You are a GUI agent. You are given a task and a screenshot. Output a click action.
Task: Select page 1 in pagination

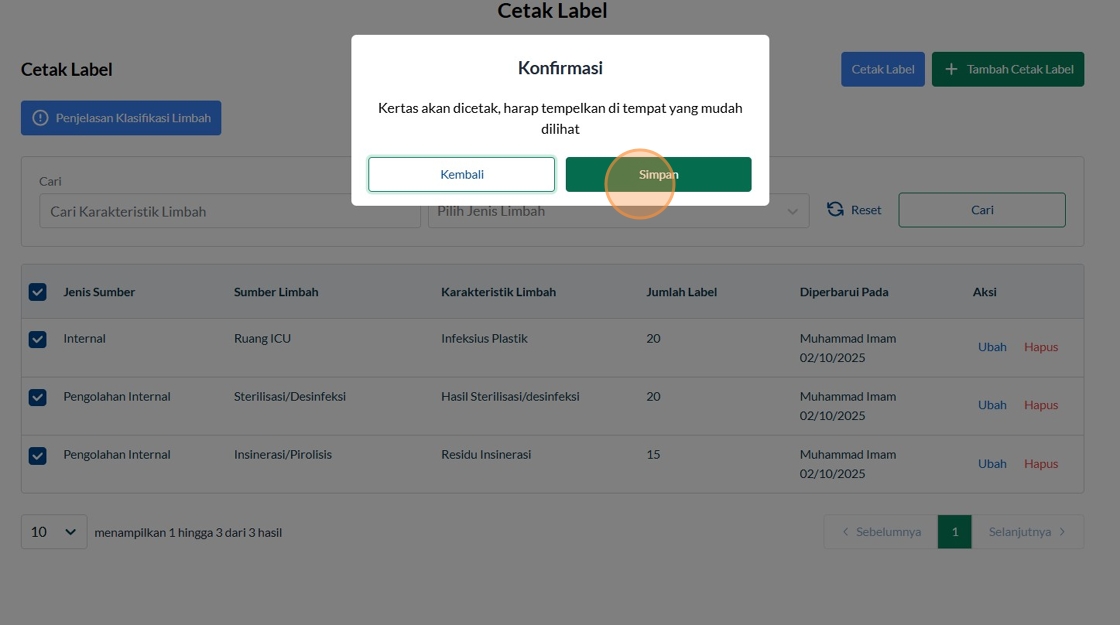click(x=955, y=532)
